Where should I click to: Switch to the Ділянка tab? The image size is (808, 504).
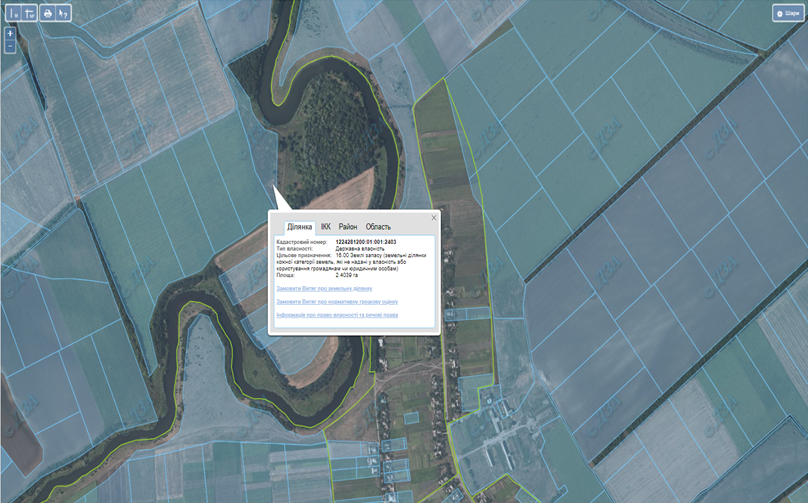300,227
